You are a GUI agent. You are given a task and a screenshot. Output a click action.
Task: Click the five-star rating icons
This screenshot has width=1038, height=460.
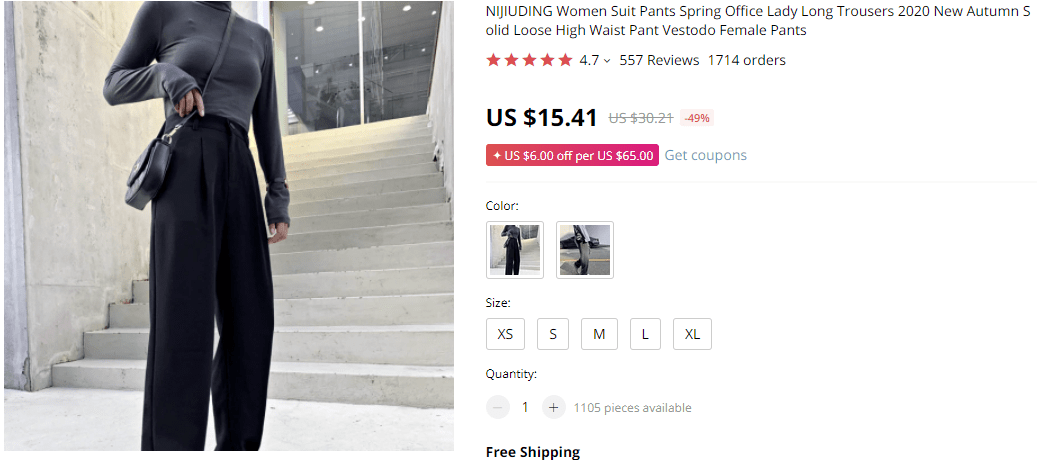[x=529, y=60]
